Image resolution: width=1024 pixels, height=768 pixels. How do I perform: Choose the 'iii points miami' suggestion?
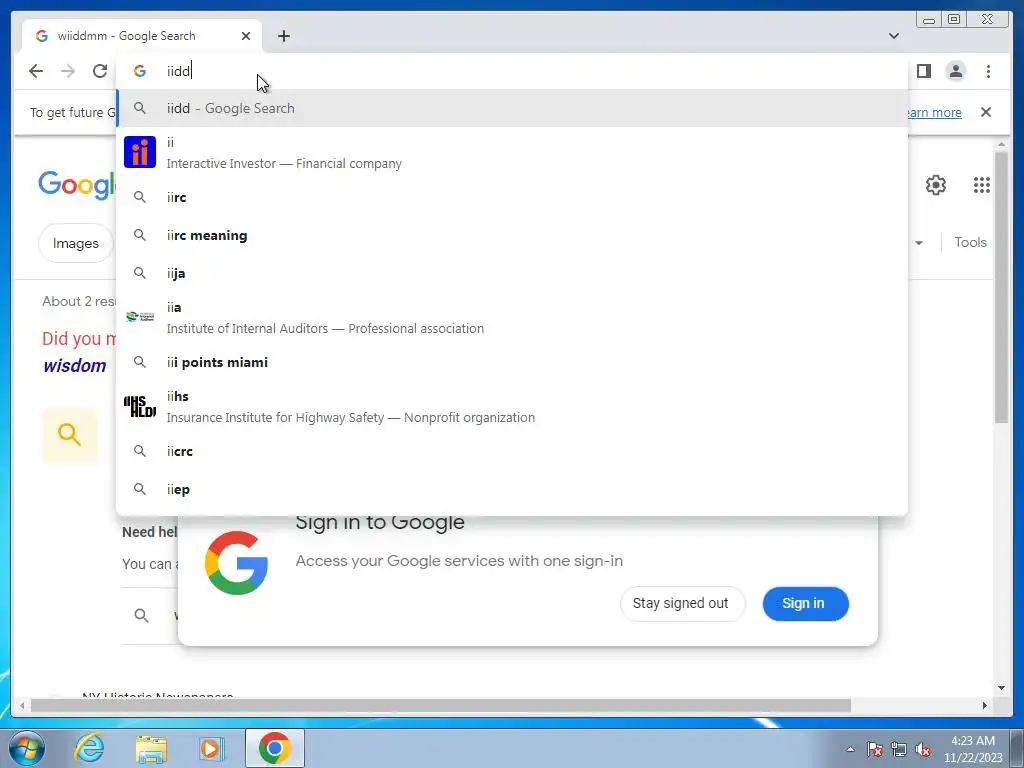(x=511, y=362)
